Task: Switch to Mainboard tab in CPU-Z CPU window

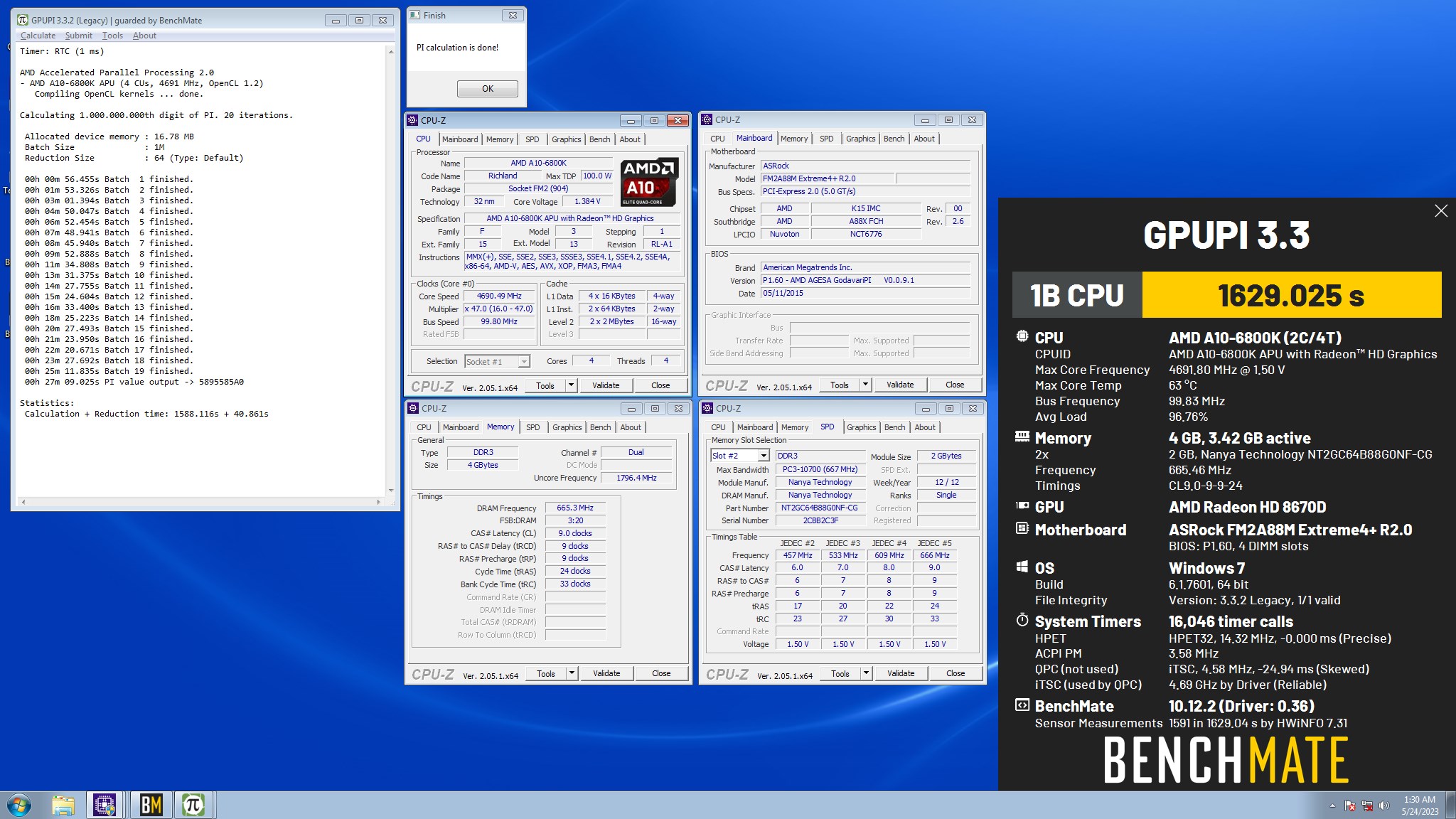Action: pos(460,139)
